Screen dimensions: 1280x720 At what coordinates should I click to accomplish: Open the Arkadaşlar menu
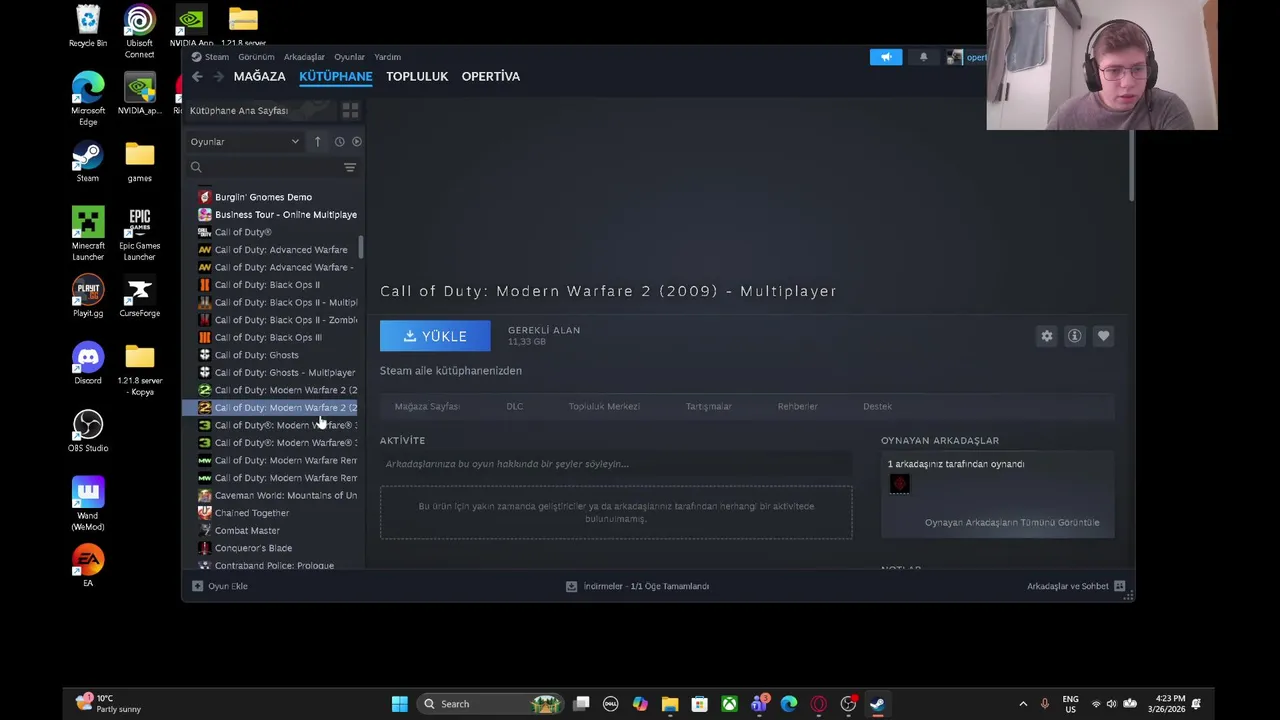click(x=304, y=57)
